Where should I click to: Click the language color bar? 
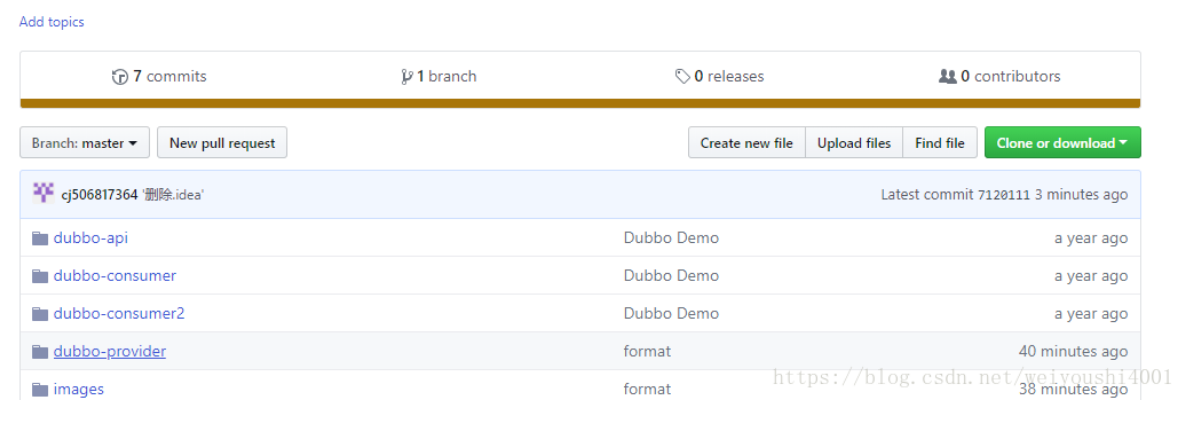pyautogui.click(x=580, y=103)
